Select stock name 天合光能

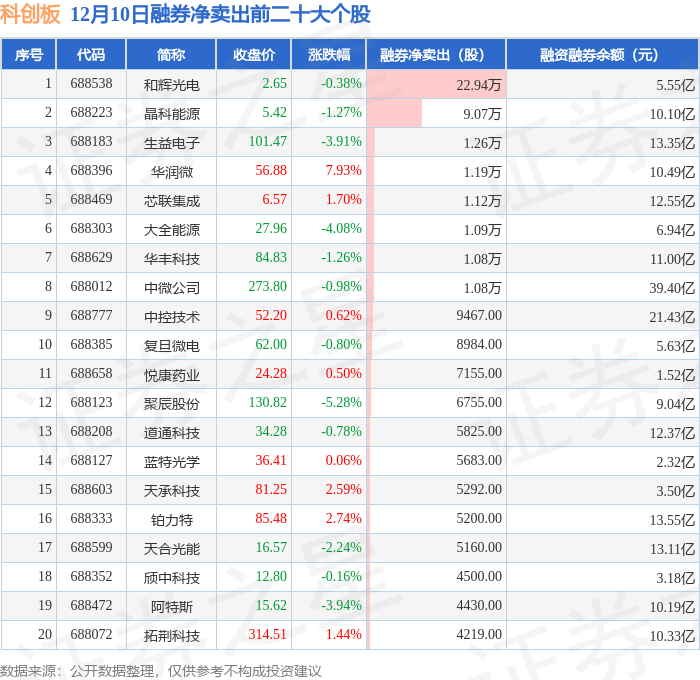pyautogui.click(x=171, y=549)
